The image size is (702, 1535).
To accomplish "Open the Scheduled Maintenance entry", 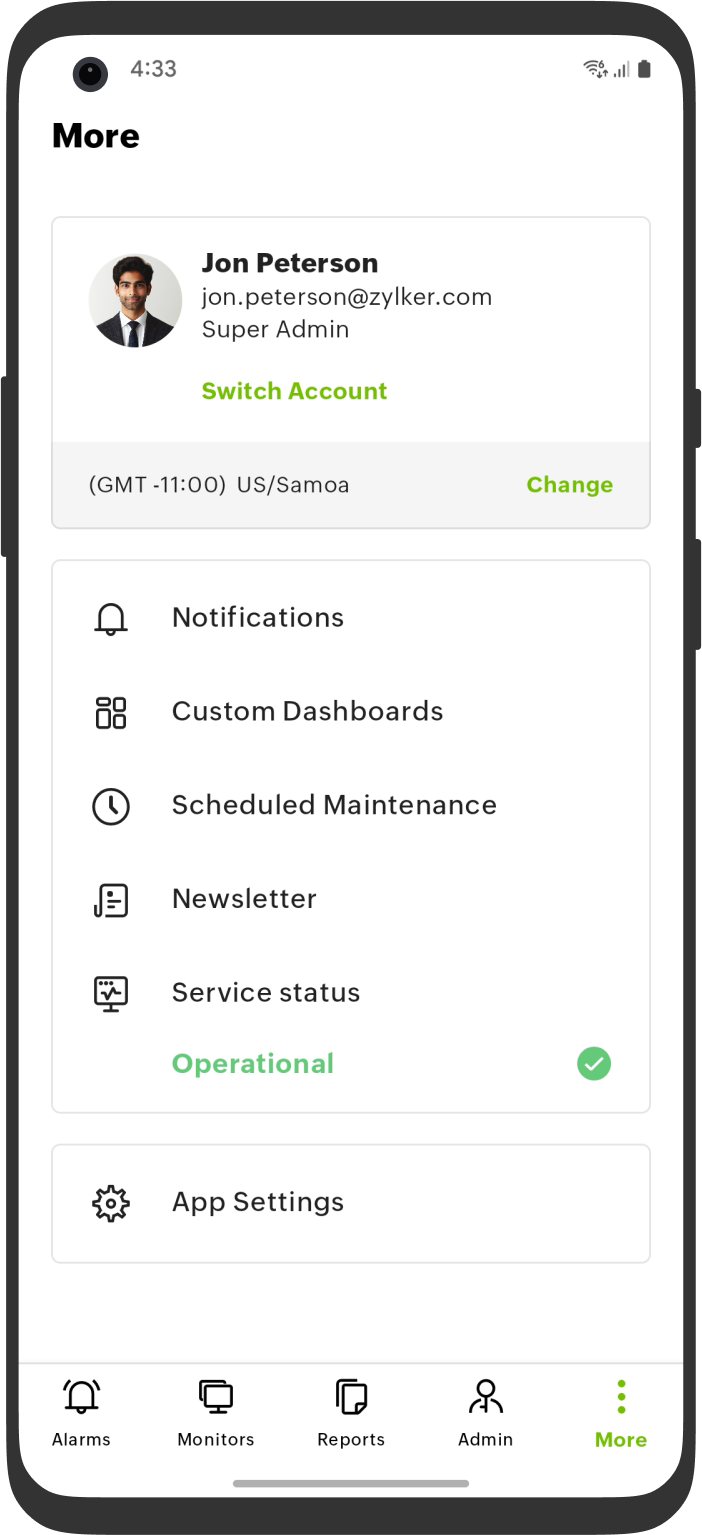I will click(334, 805).
